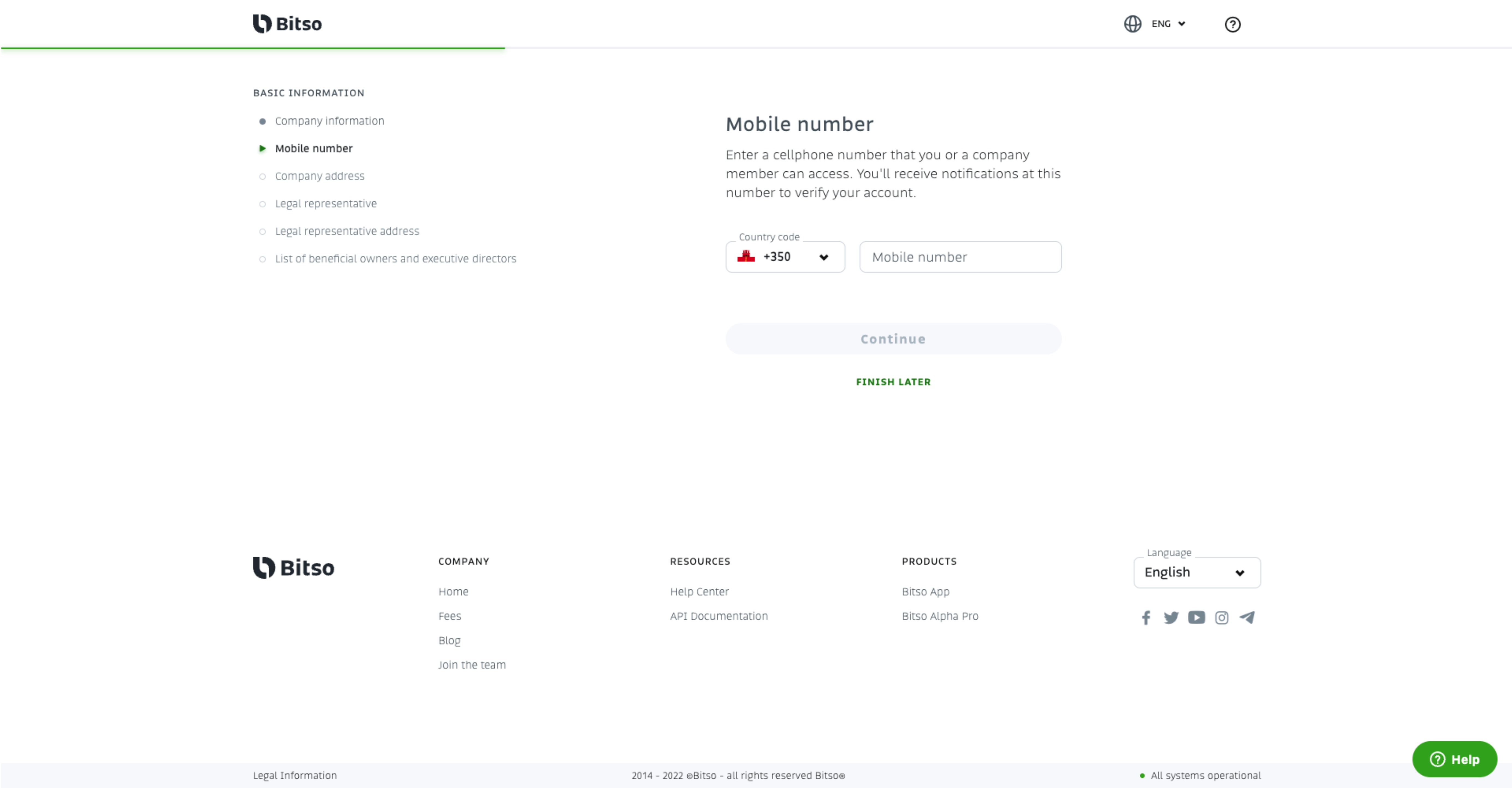Expand the ENG language selector
The image size is (1512, 788).
tap(1168, 24)
